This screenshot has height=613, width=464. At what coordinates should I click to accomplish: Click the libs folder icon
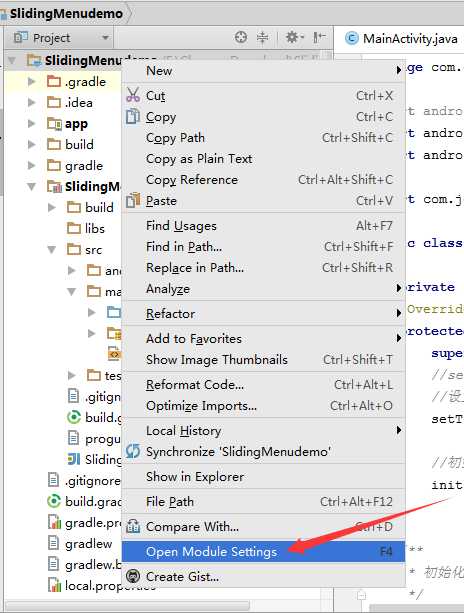74,228
